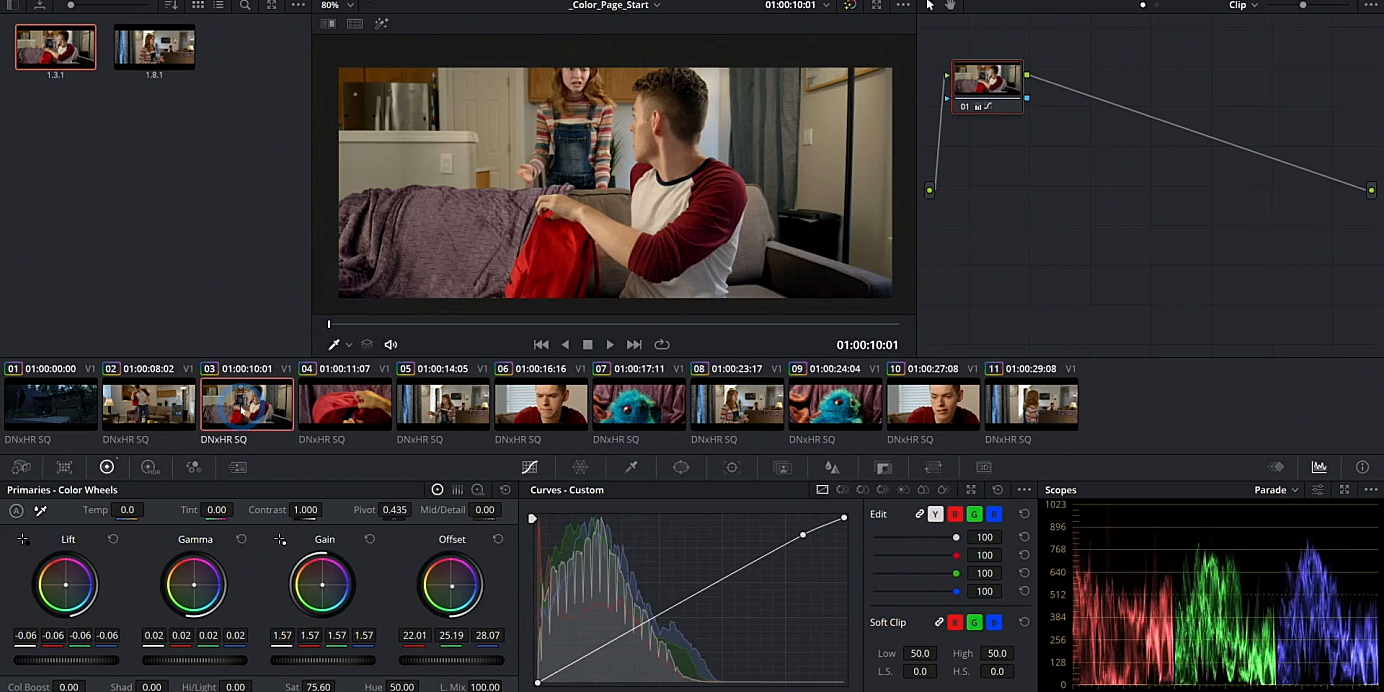Open the viewer zoom 80% dropdown

click(x=335, y=5)
